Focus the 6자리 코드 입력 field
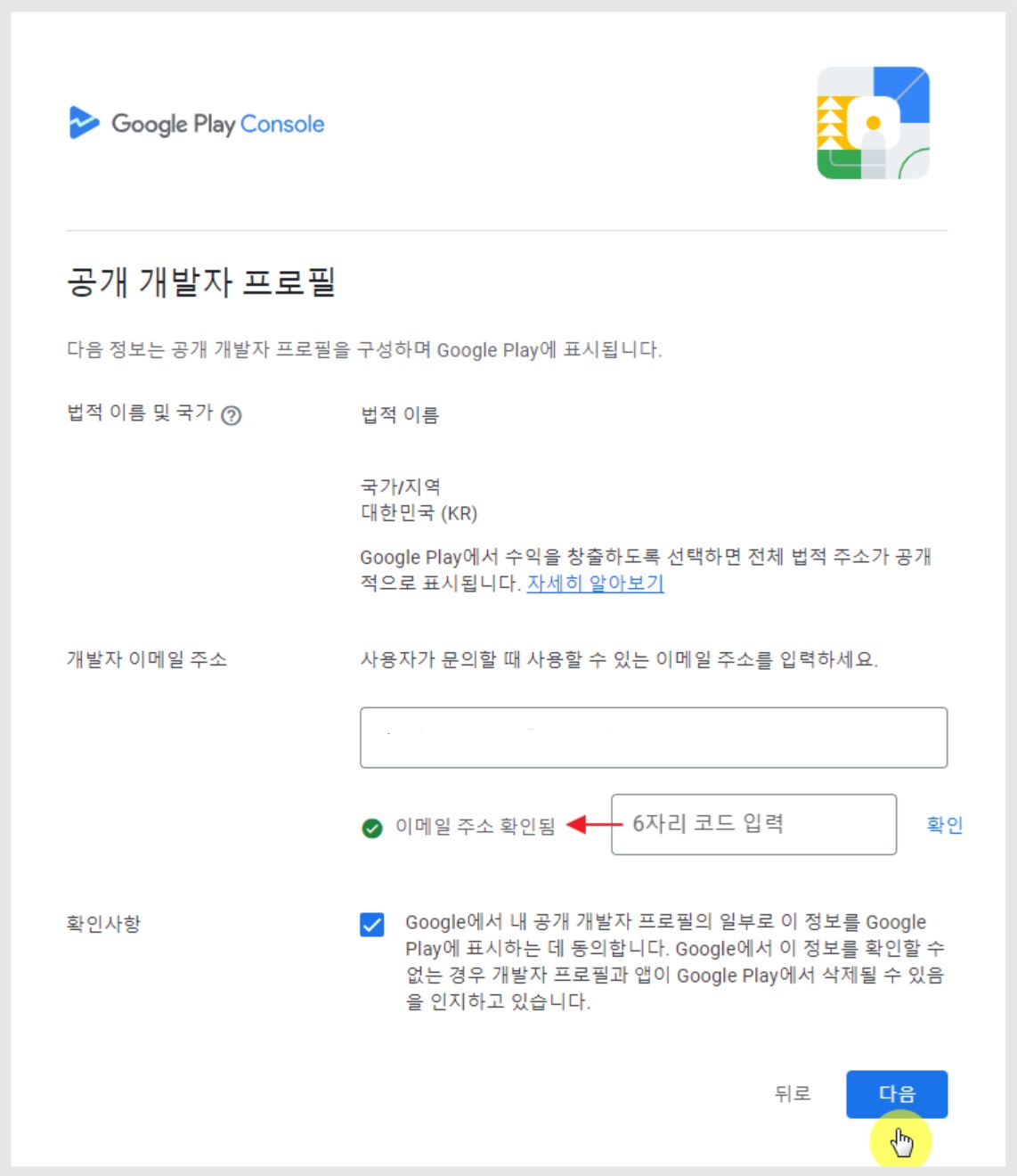Image resolution: width=1017 pixels, height=1176 pixels. click(753, 824)
